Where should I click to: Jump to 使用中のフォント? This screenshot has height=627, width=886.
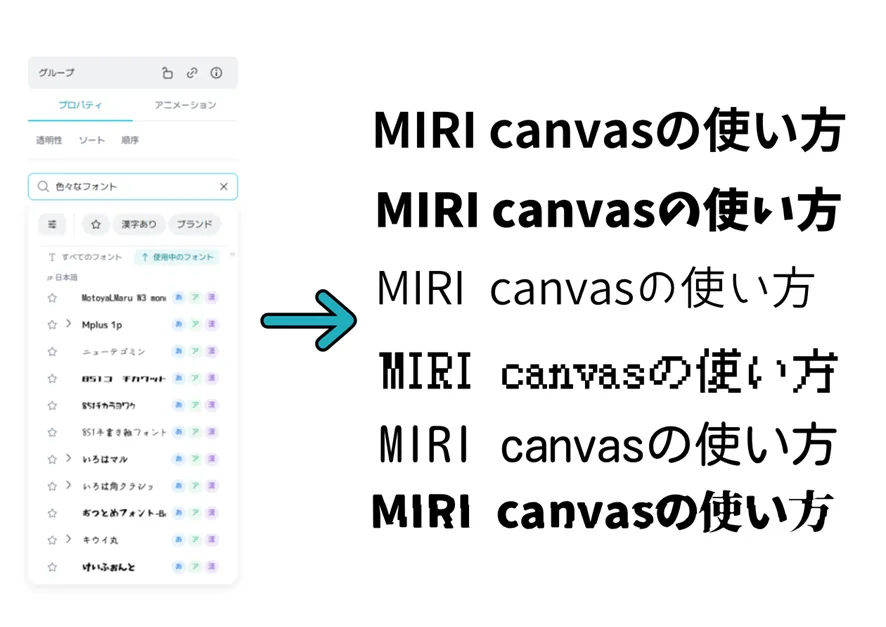point(177,257)
